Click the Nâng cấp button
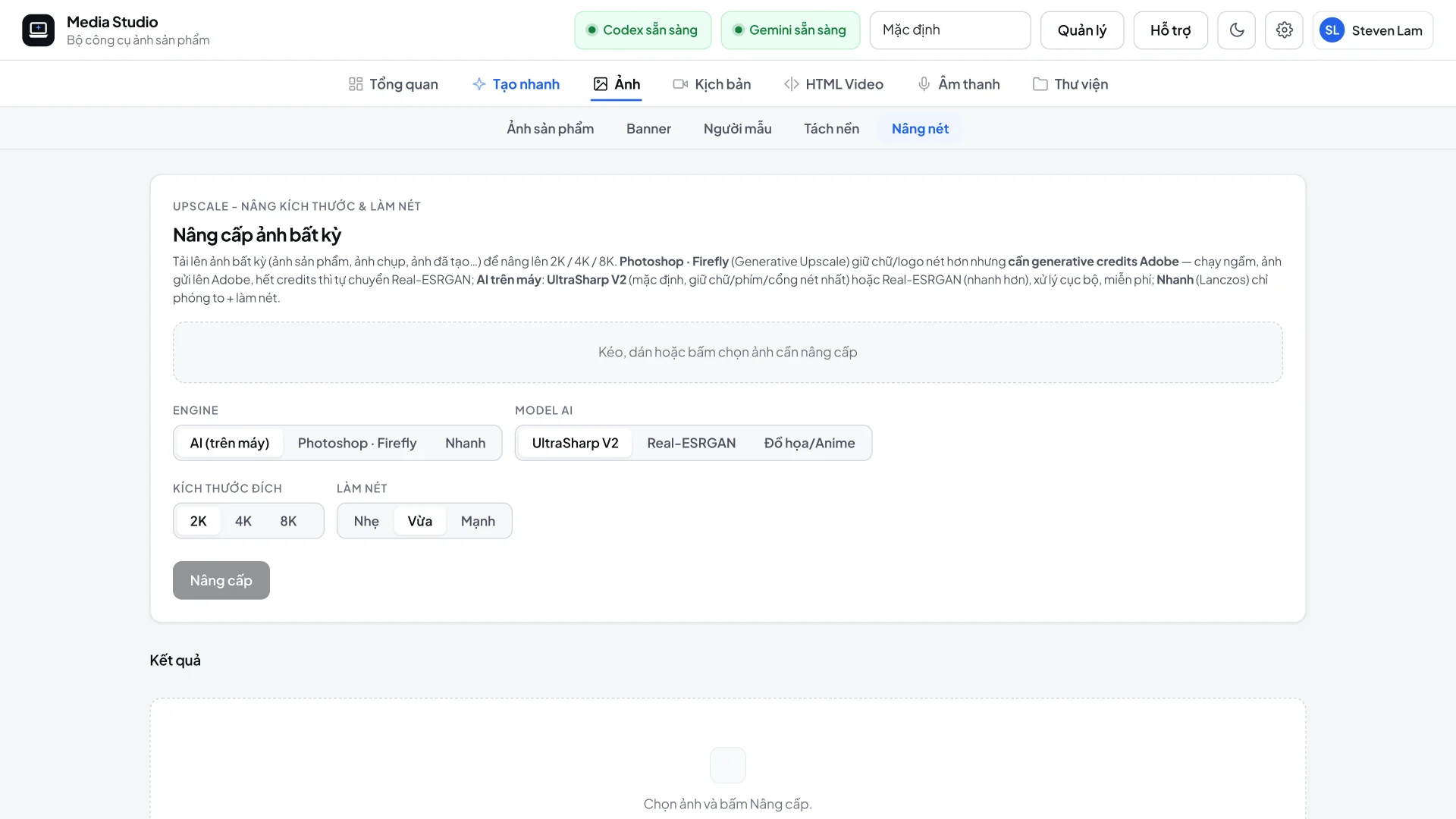The image size is (1456, 819). tap(221, 580)
